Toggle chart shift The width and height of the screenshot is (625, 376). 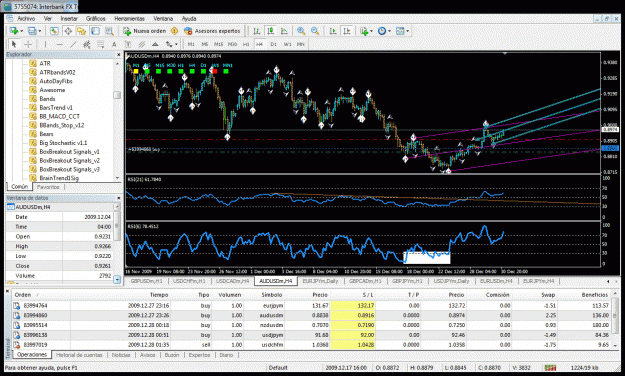[x=347, y=31]
